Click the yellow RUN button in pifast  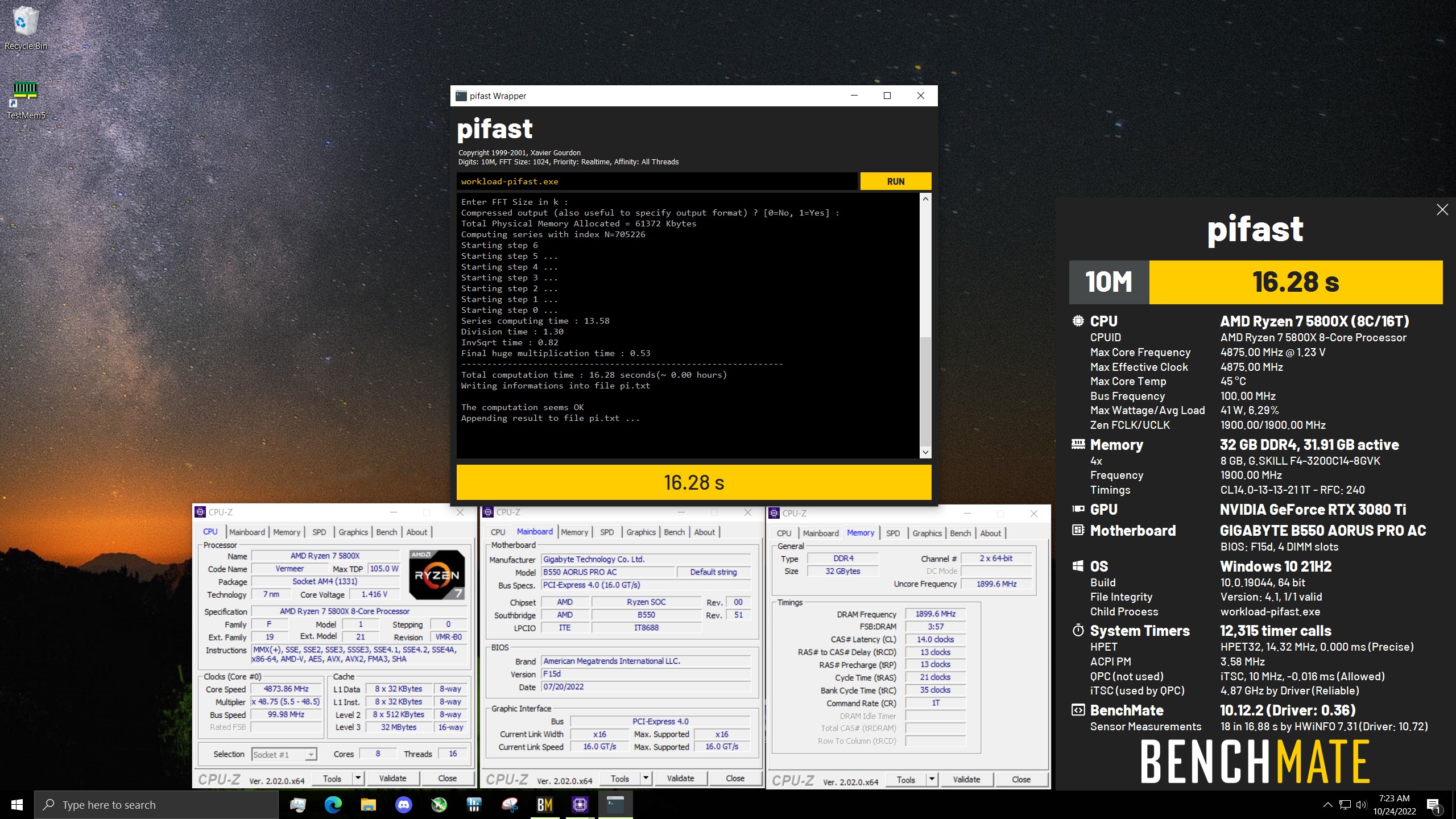896,181
